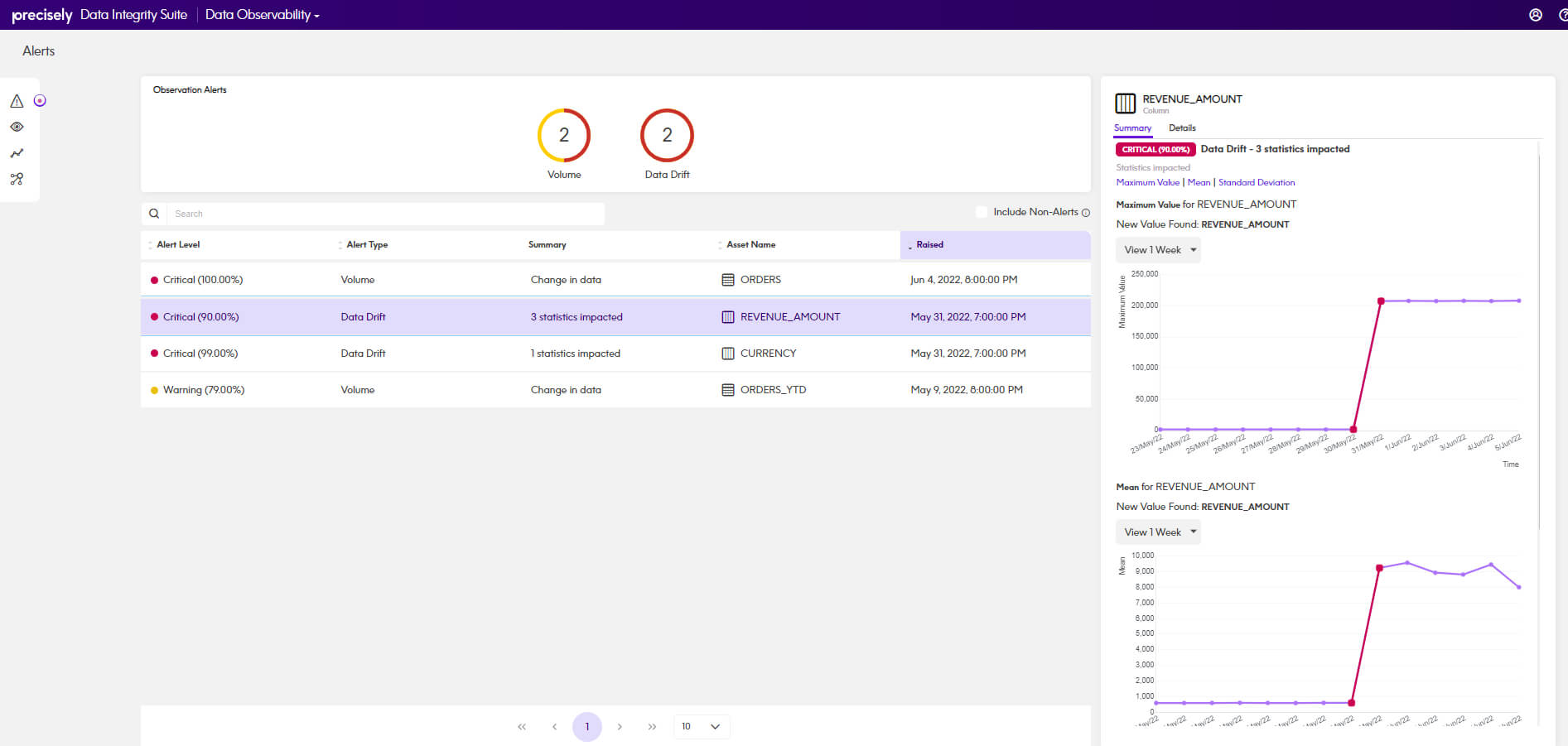Click the CRITICAL (90.00%) badge in detail panel

(x=1155, y=150)
